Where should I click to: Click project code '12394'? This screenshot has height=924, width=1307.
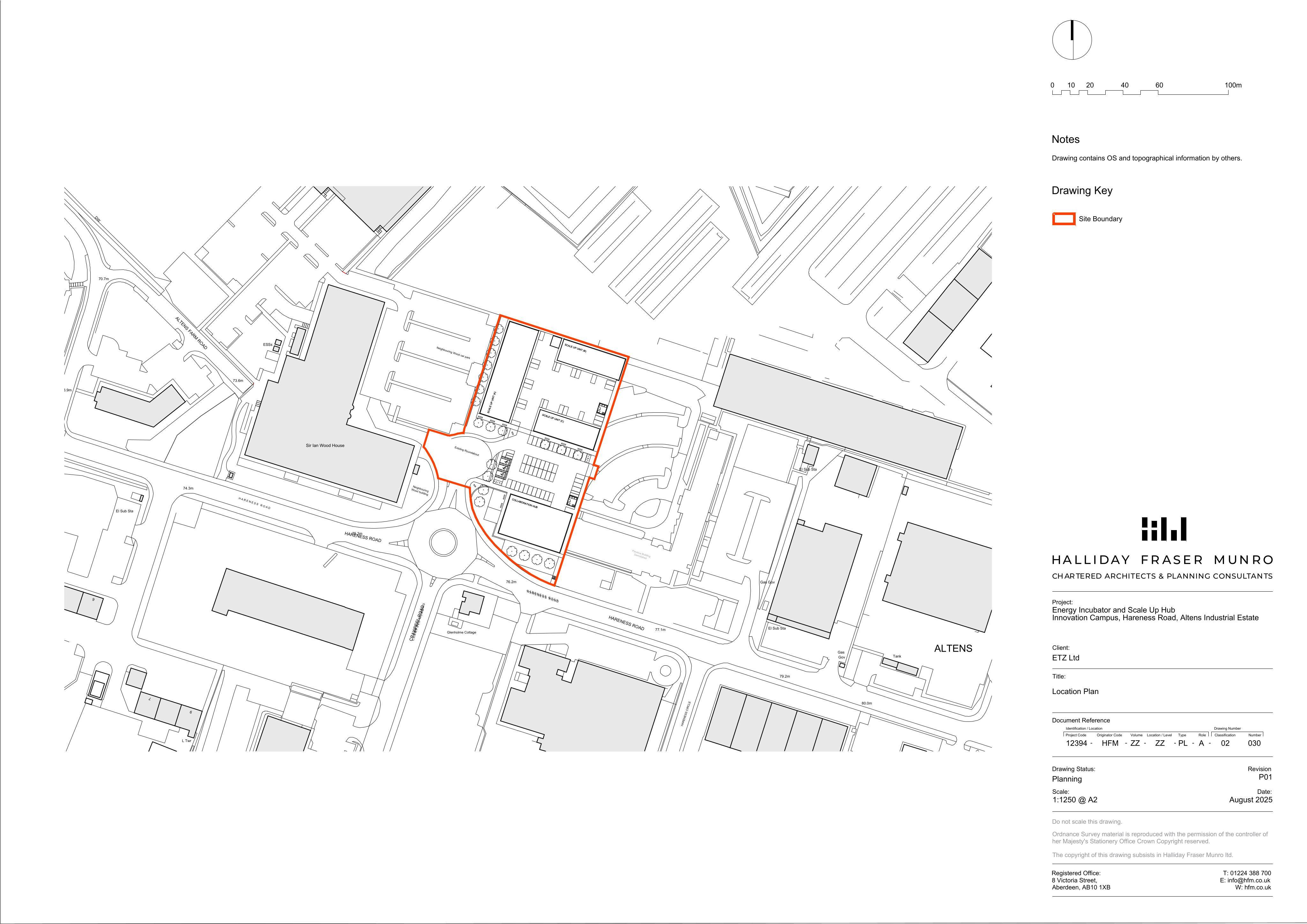[1076, 743]
